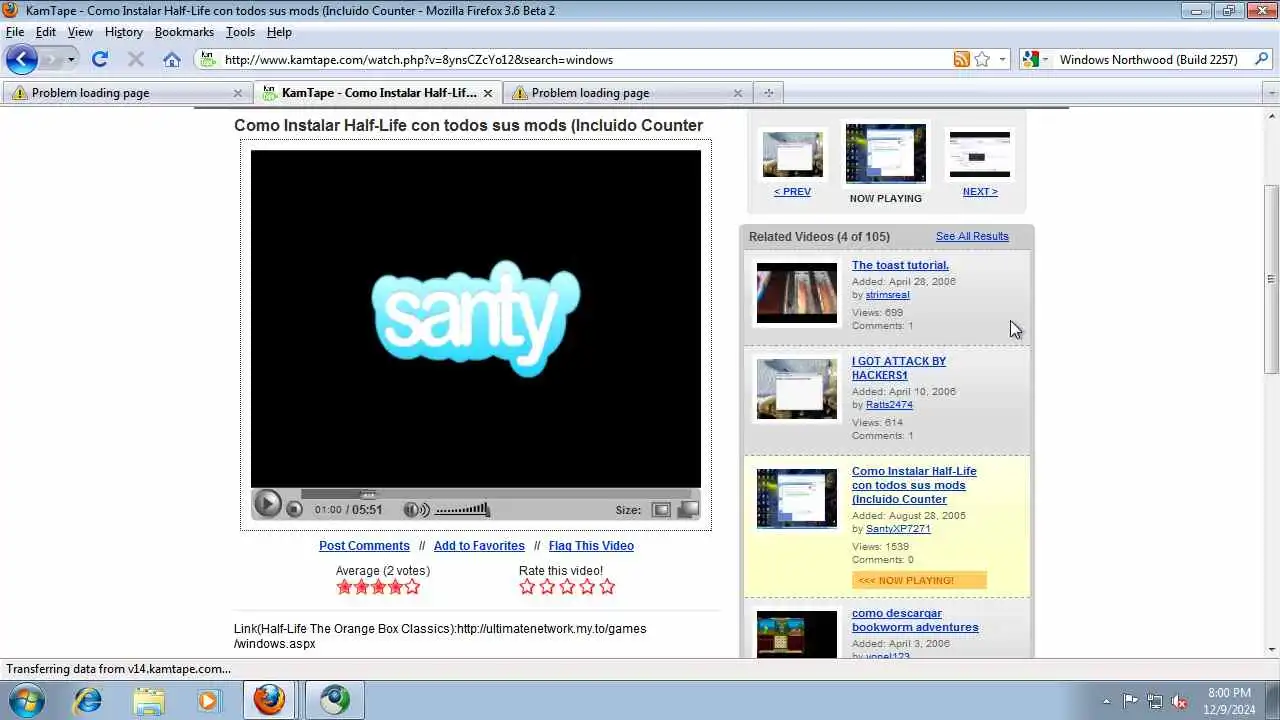The image size is (1280, 720).
Task: Rate the video two stars
Action: [547, 587]
